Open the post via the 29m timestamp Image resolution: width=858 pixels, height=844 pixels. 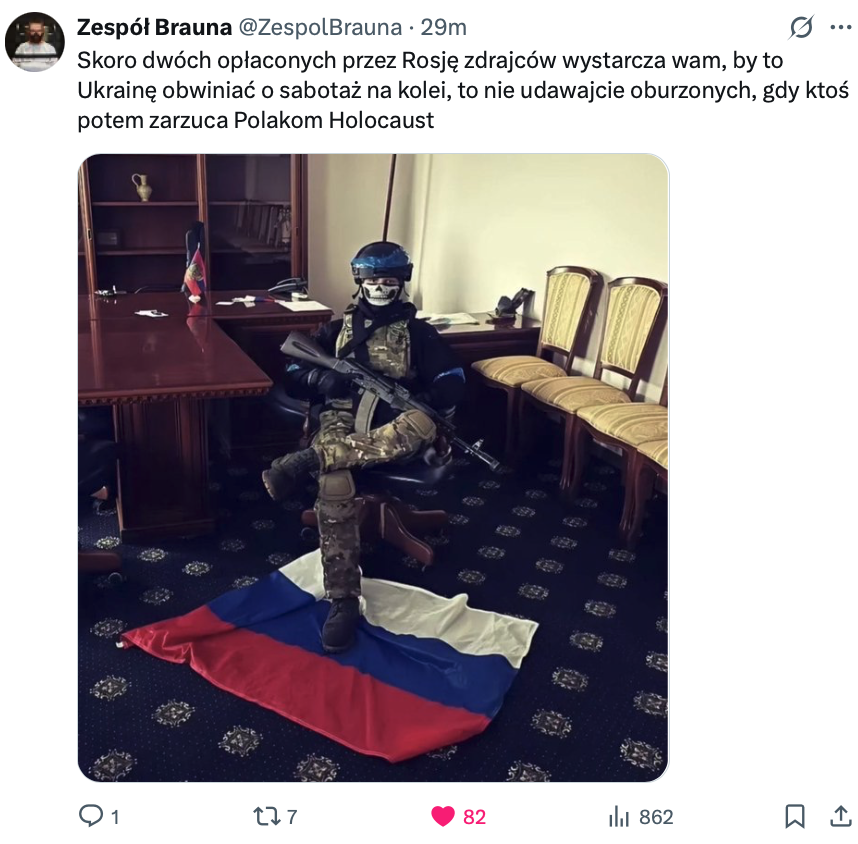[443, 27]
